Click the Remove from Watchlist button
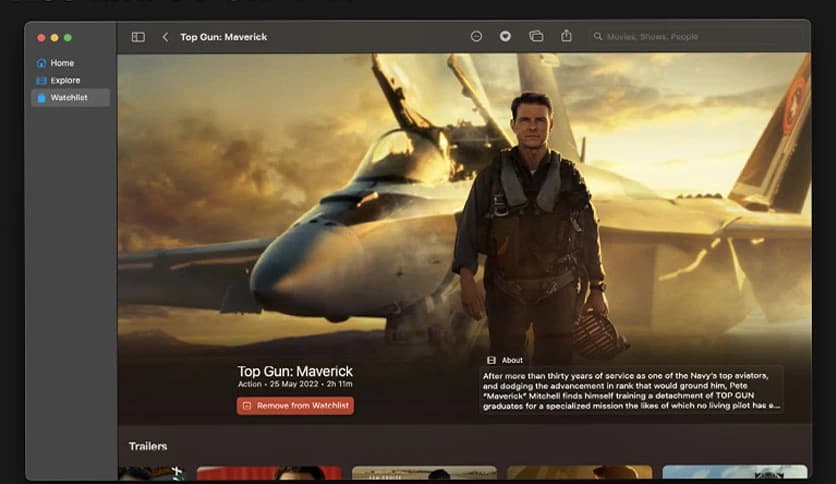Image resolution: width=836 pixels, height=484 pixels. pos(295,406)
